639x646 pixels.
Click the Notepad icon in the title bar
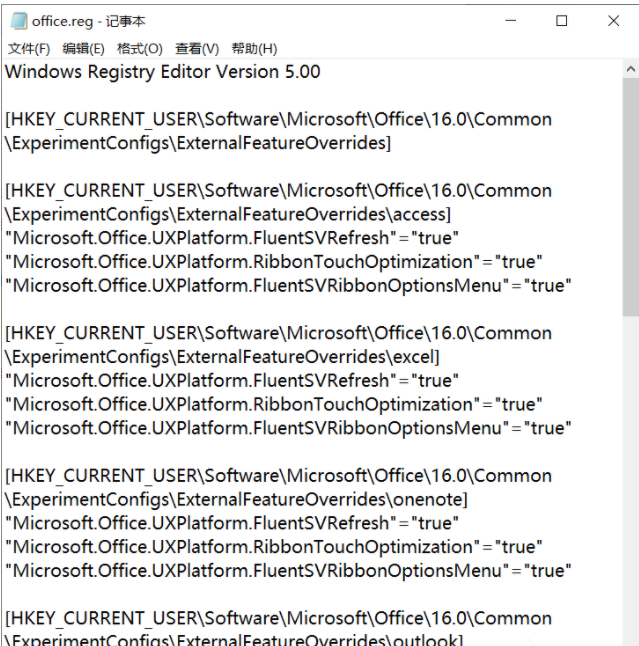(x=19, y=21)
